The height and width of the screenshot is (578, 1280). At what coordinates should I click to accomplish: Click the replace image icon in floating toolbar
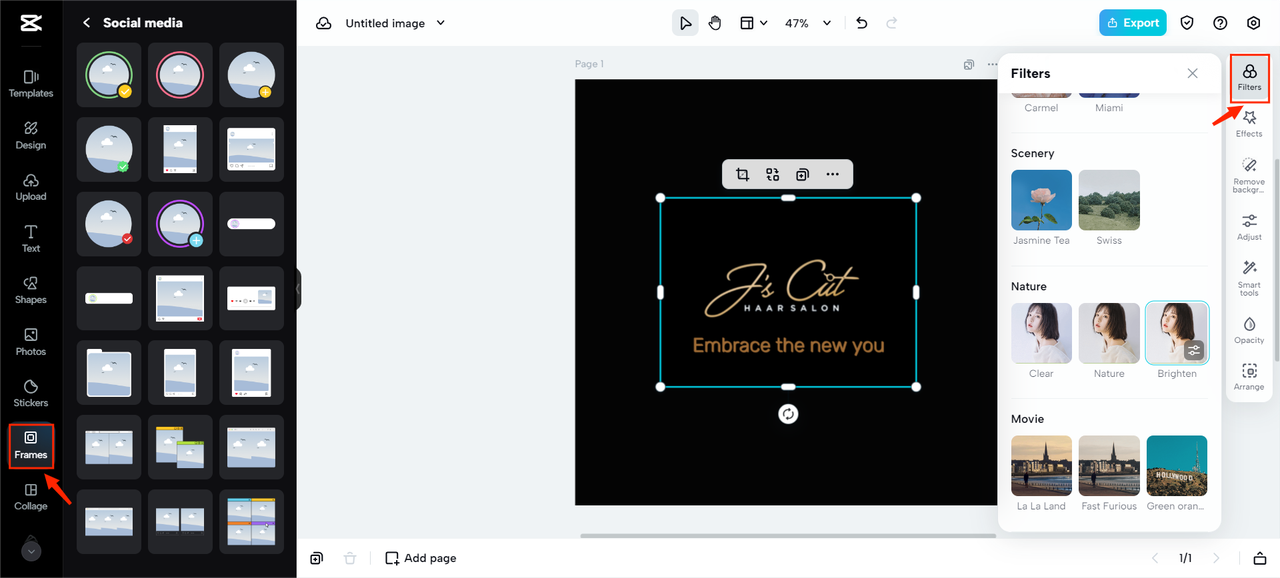pyautogui.click(x=772, y=174)
